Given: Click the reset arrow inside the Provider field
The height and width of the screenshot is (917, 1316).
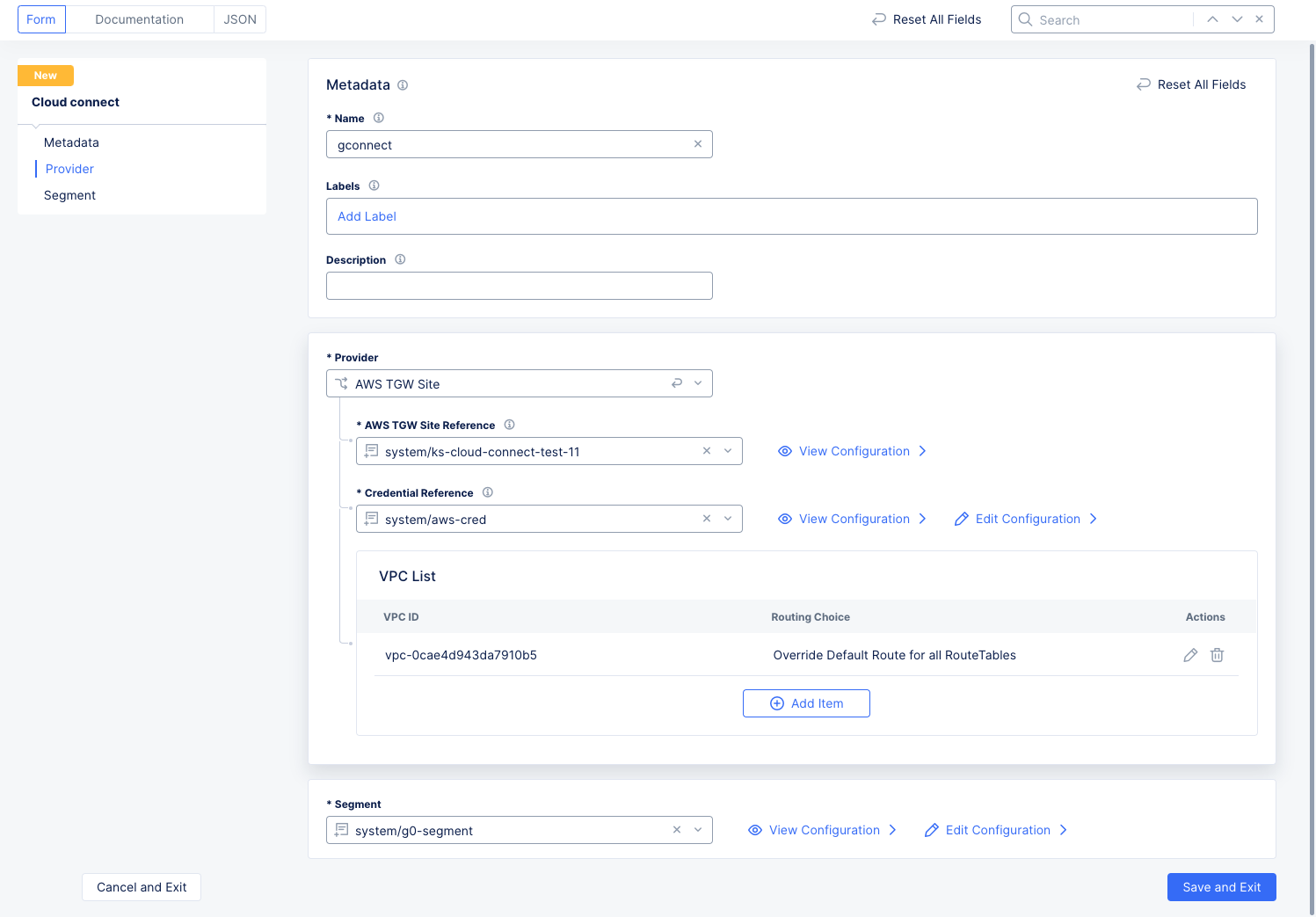Looking at the screenshot, I should pos(677,383).
